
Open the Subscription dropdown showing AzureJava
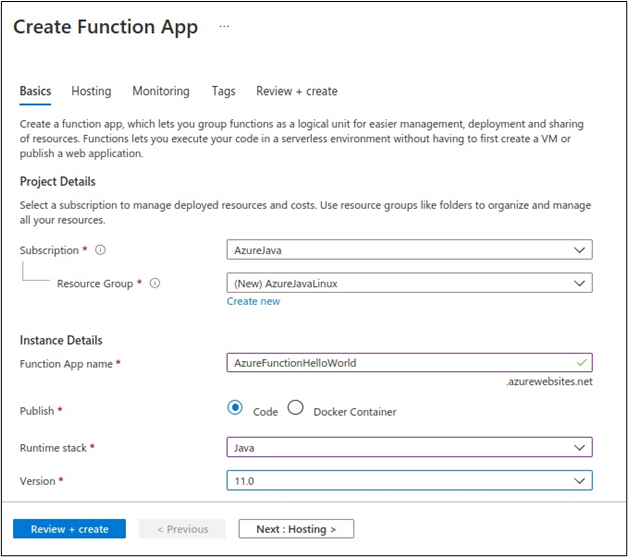409,250
